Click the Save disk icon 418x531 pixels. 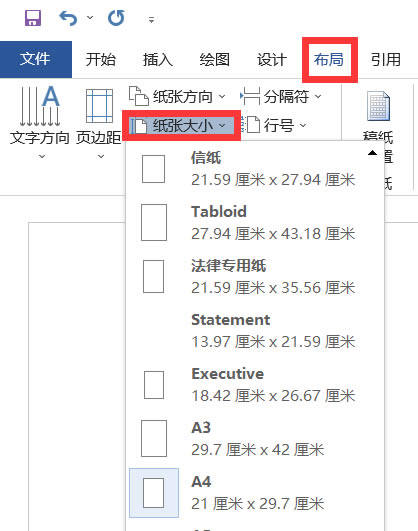point(33,18)
